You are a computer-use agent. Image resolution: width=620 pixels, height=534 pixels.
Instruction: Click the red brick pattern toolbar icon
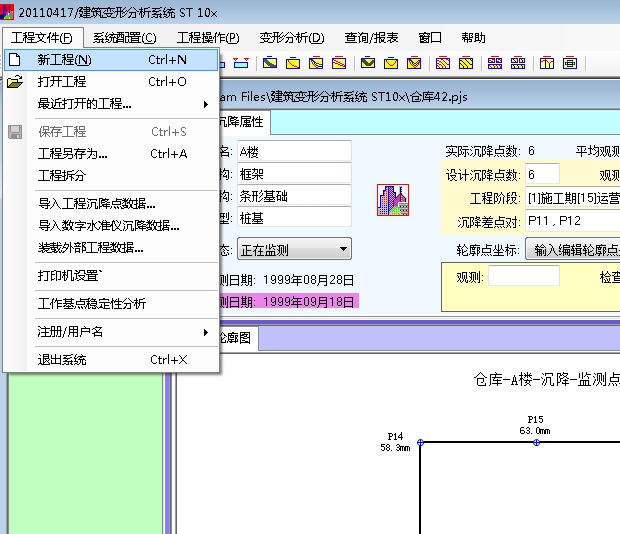495,63
